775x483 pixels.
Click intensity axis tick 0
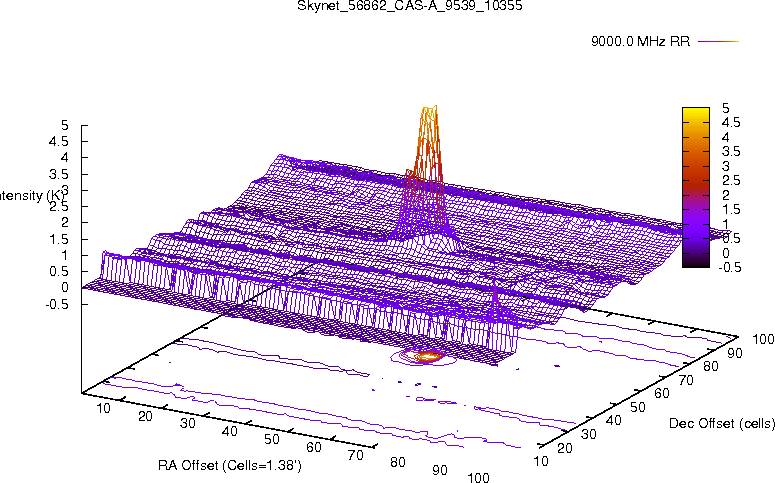[x=64, y=288]
